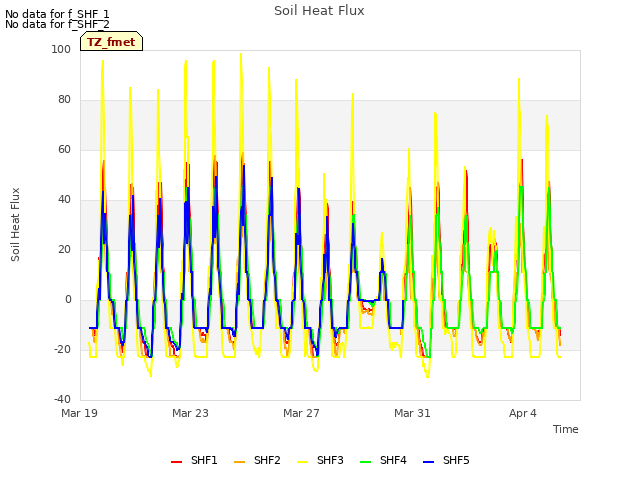Screen dimensions: 640x480
Task: Click the Soil Heat Flux chart title
Action: pos(319,11)
